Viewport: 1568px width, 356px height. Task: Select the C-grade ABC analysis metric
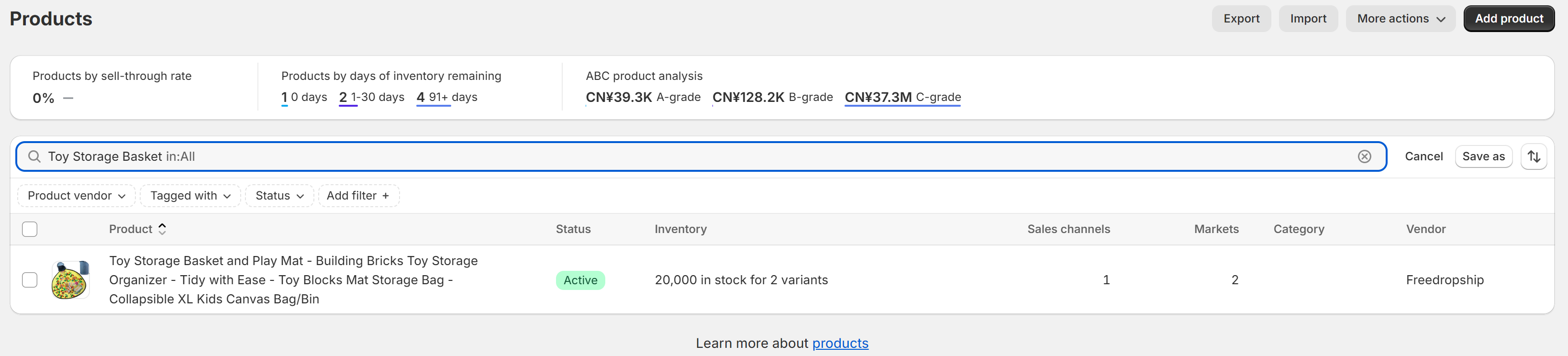pos(902,97)
